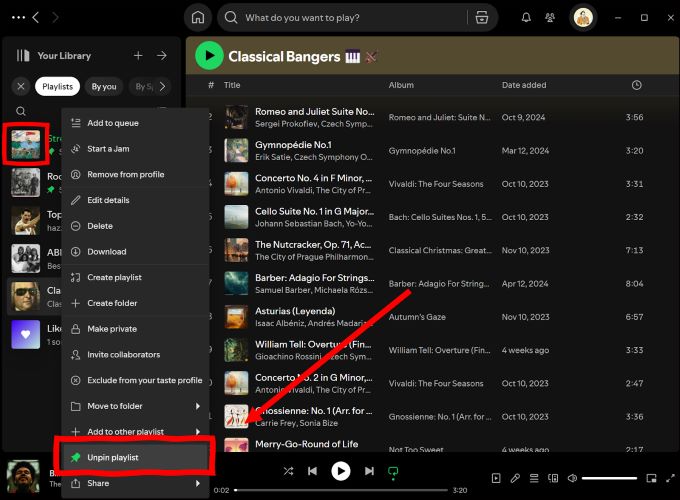The image size is (680, 500).
Task: Sort by Date added column header
Action: (524, 85)
